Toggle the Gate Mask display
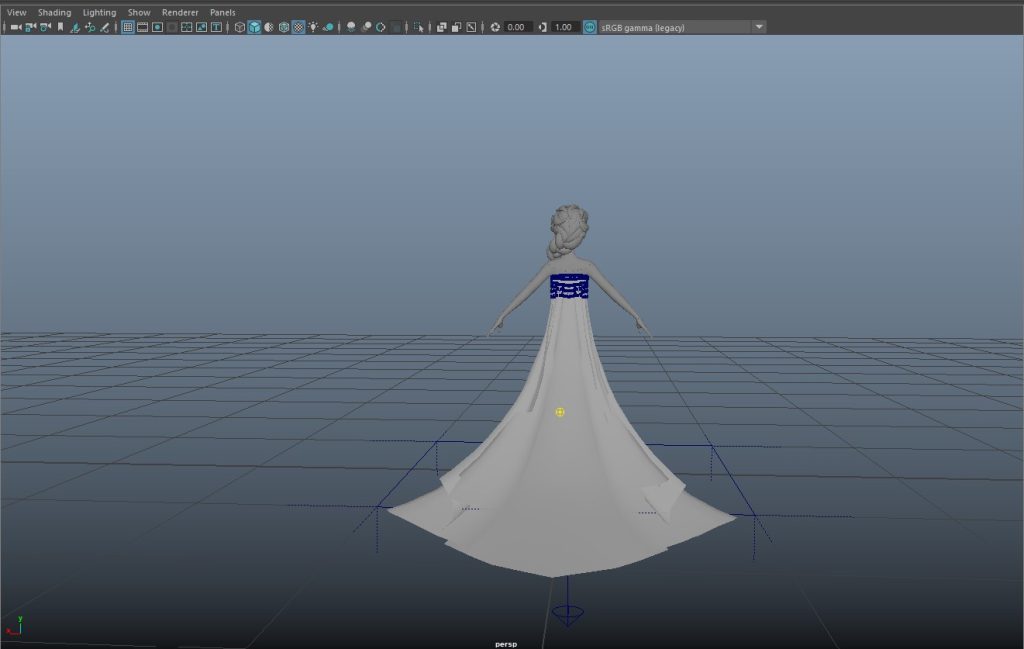This screenshot has width=1024, height=649. coord(172,27)
